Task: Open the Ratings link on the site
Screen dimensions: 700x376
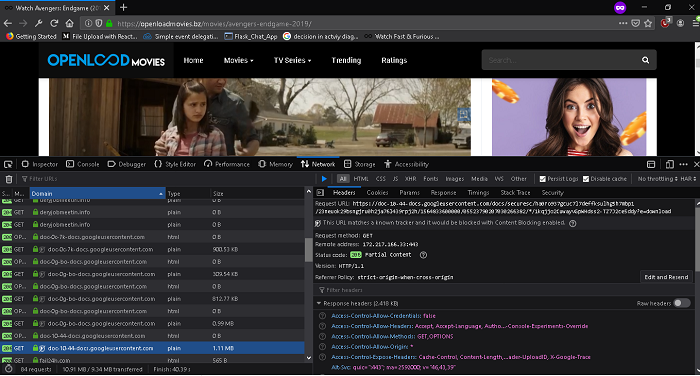Action: 394,60
